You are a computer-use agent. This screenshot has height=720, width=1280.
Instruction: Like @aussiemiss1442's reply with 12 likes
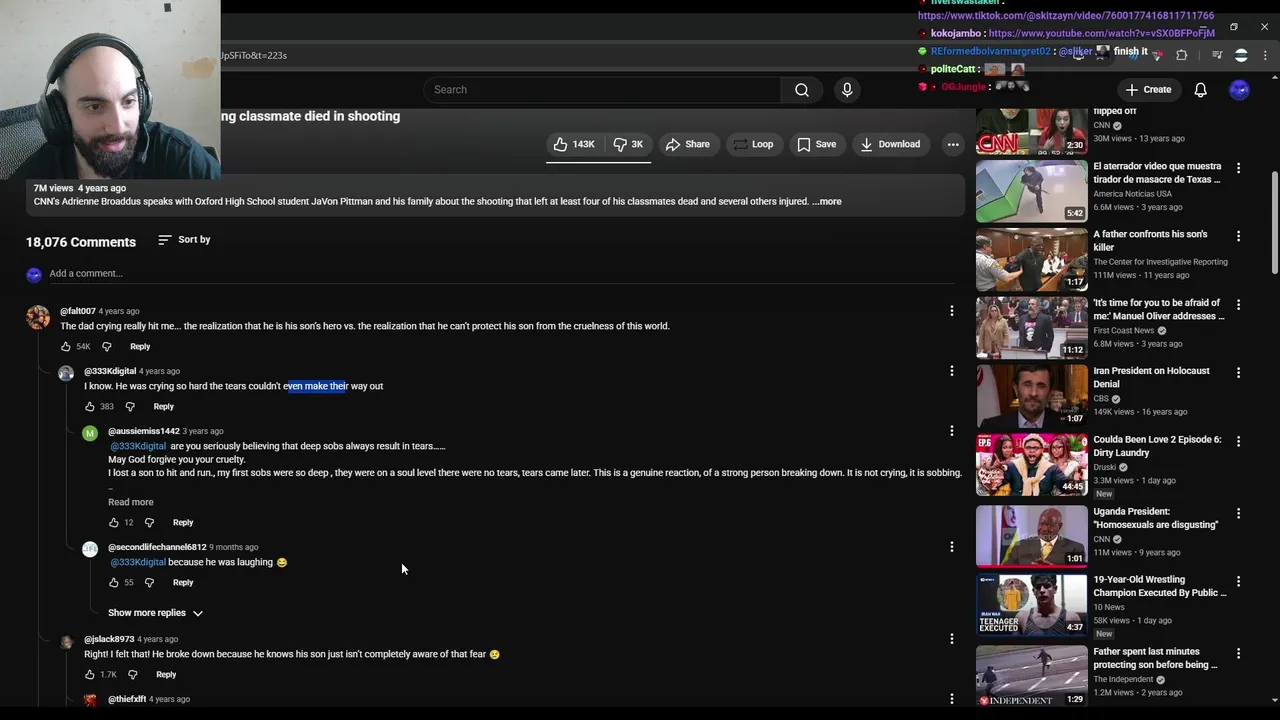click(x=114, y=523)
